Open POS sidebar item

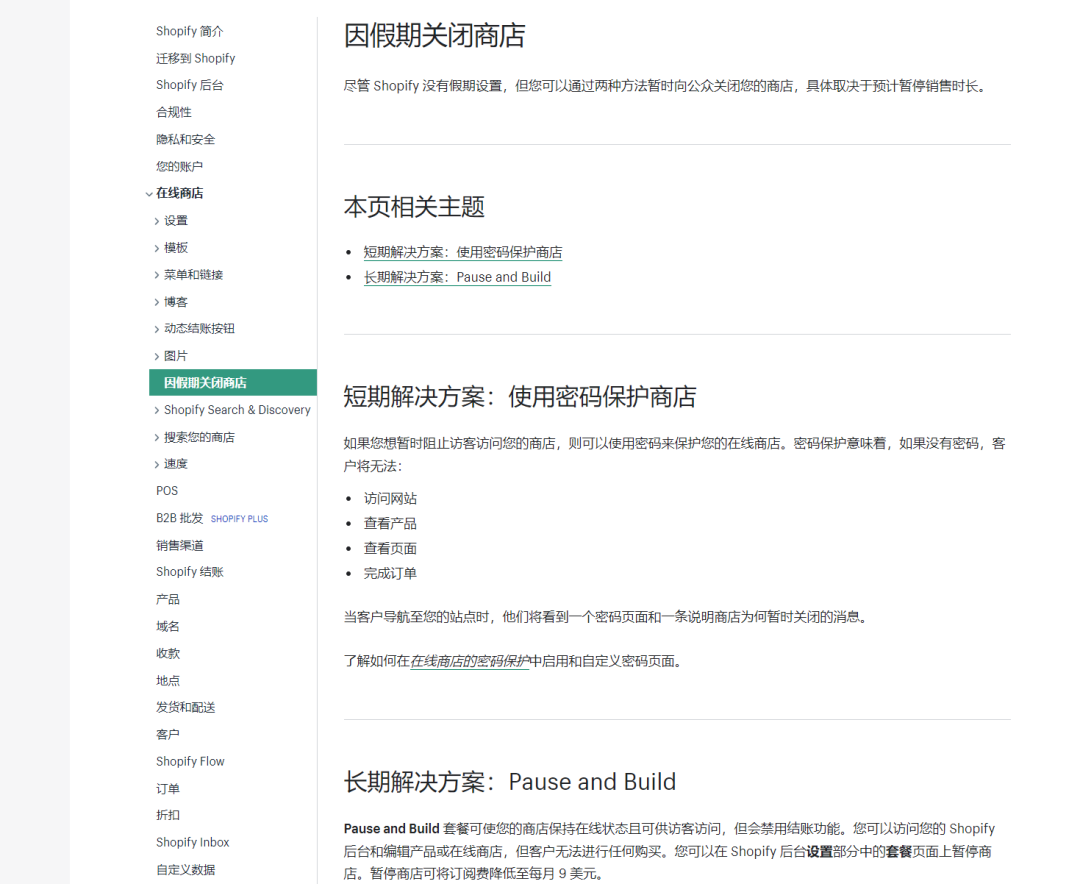click(167, 491)
